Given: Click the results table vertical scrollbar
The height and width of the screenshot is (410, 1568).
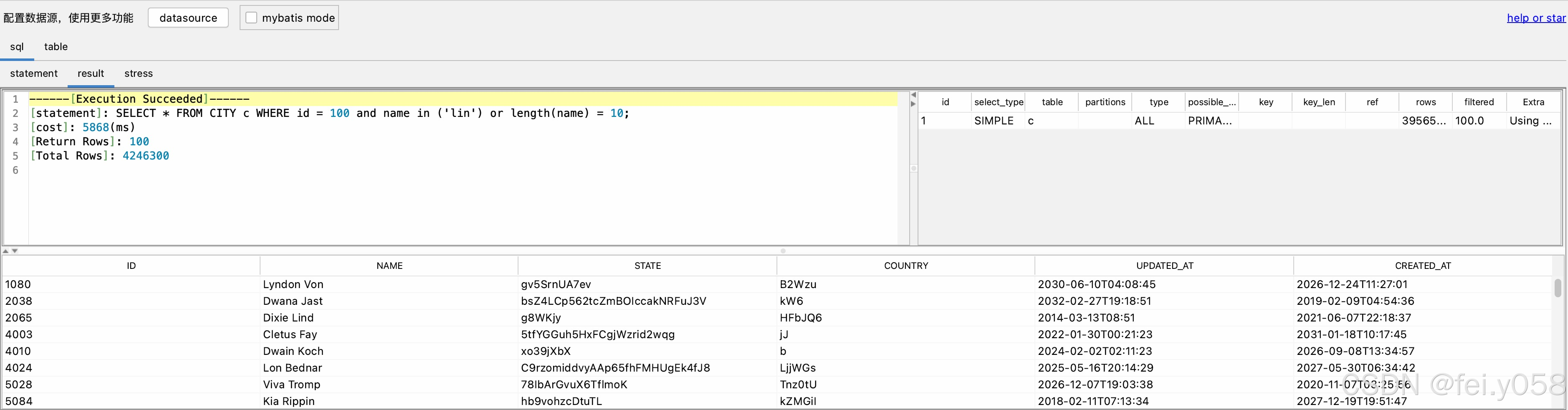Looking at the screenshot, I should (1557, 288).
